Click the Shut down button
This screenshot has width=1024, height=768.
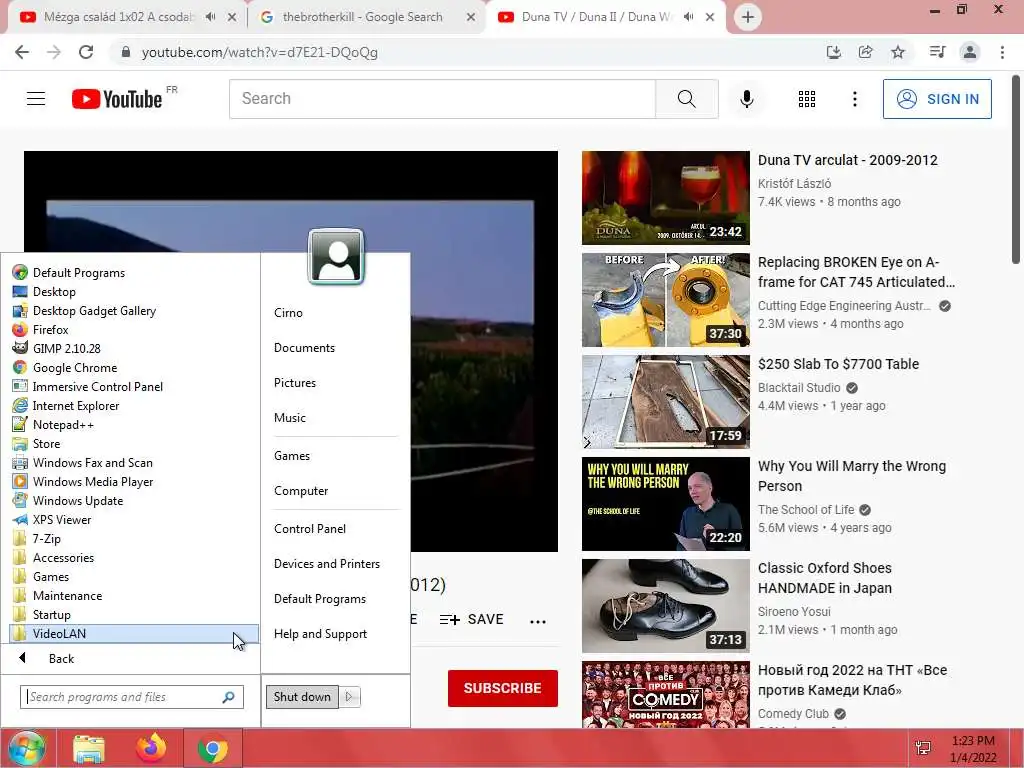pos(302,697)
